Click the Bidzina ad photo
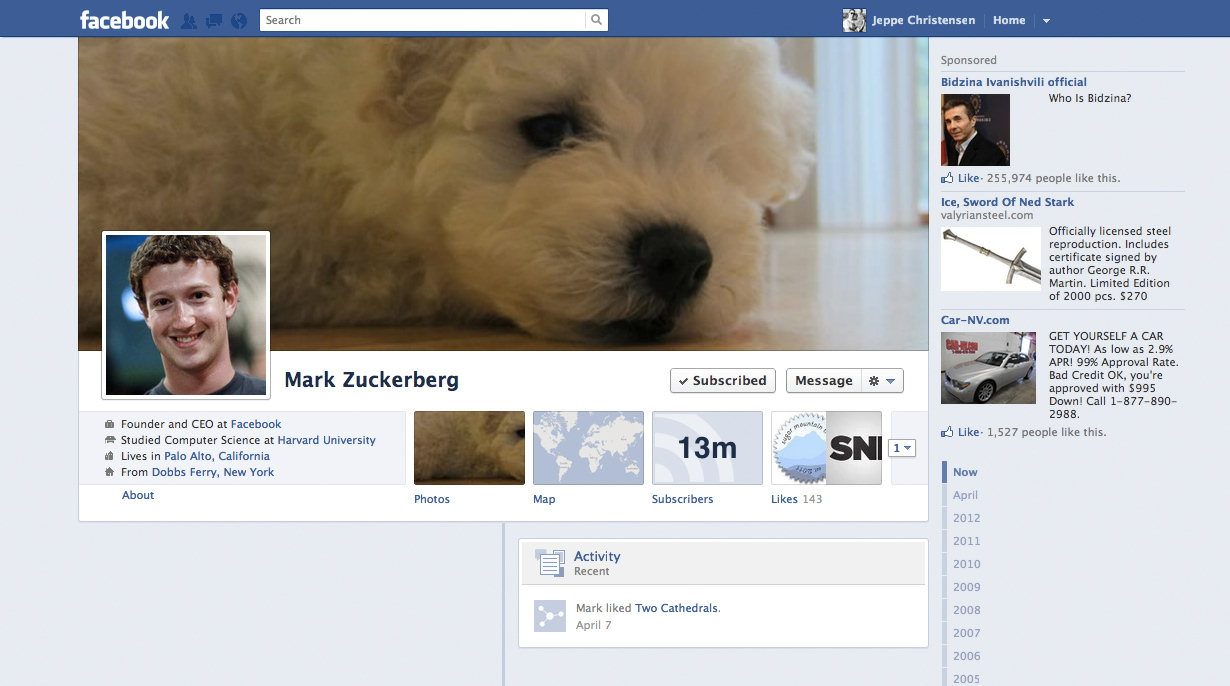The width and height of the screenshot is (1230, 686). (975, 130)
